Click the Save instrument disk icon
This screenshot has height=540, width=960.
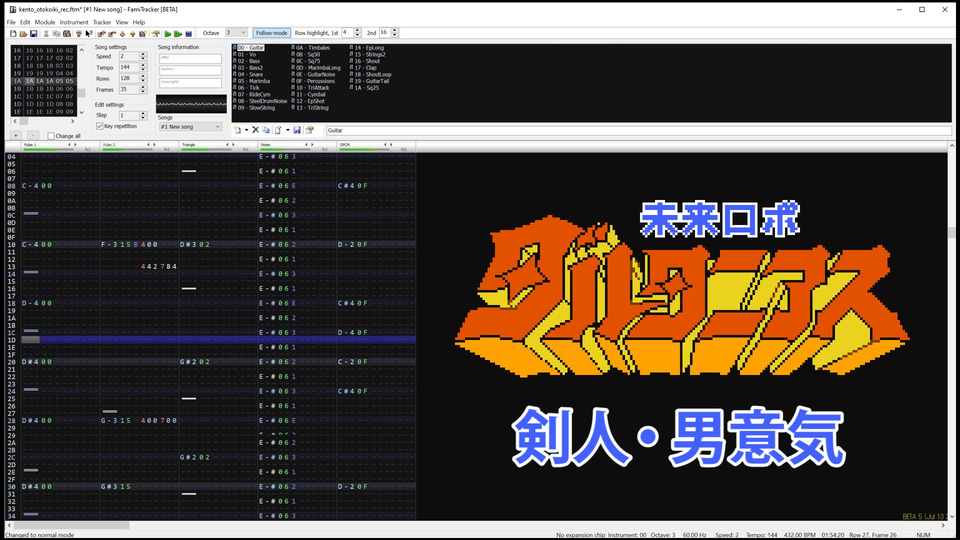point(297,130)
